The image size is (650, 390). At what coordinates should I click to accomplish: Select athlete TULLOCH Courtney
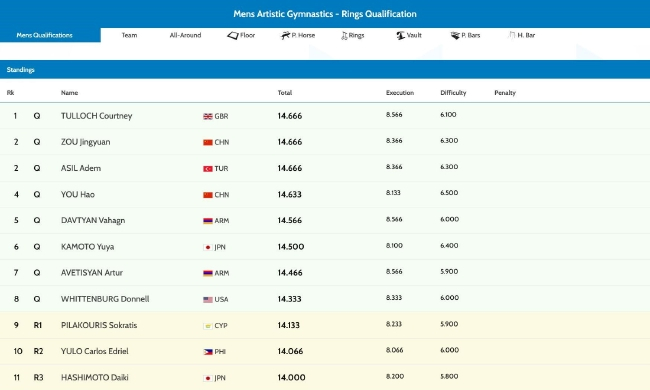point(97,116)
